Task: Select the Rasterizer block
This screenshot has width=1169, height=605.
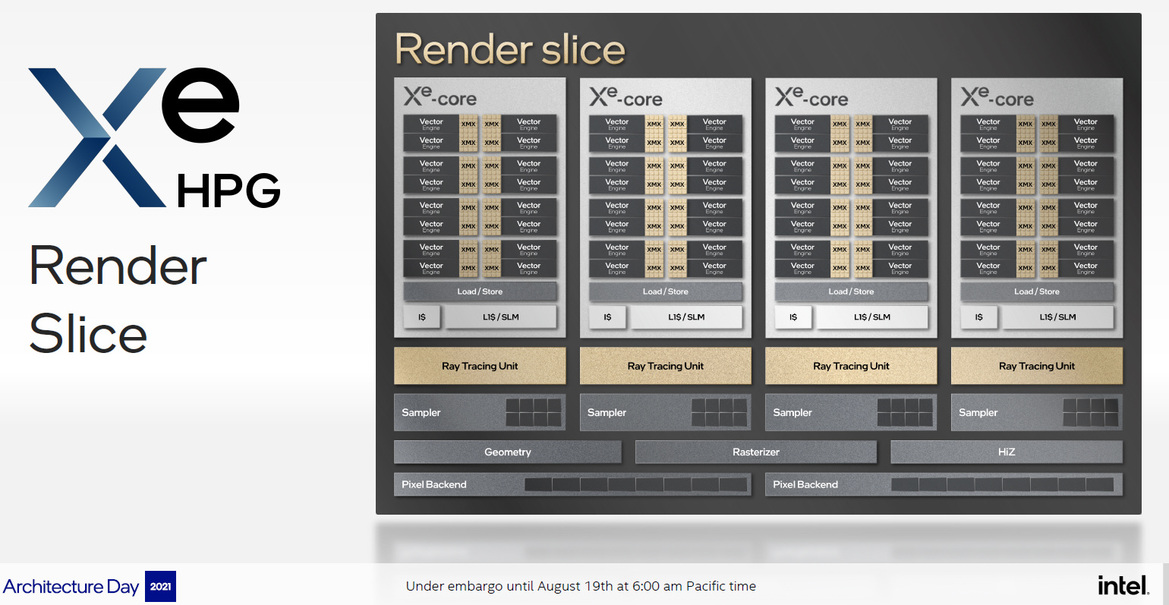Action: pos(756,452)
